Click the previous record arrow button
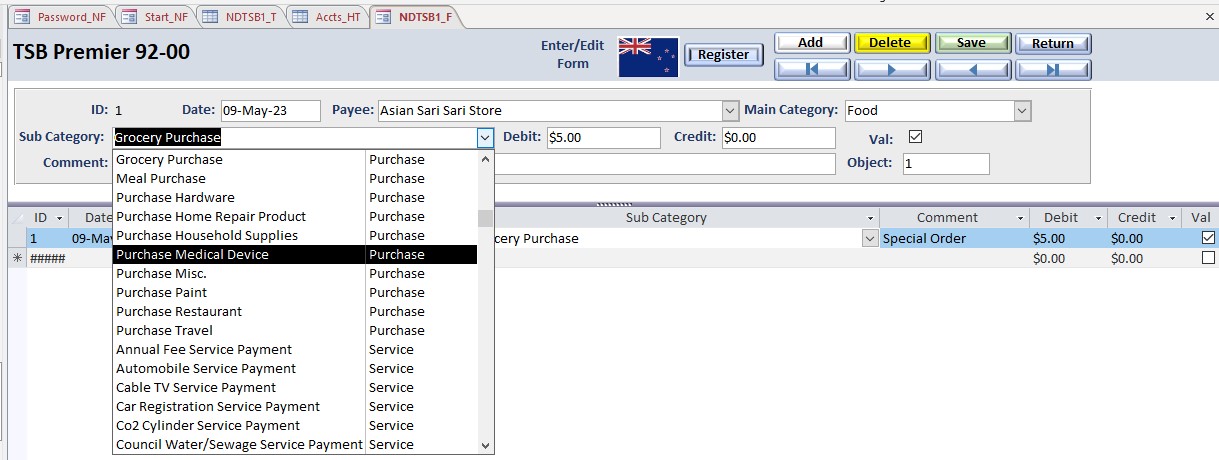This screenshot has width=1219, height=460. 973,70
